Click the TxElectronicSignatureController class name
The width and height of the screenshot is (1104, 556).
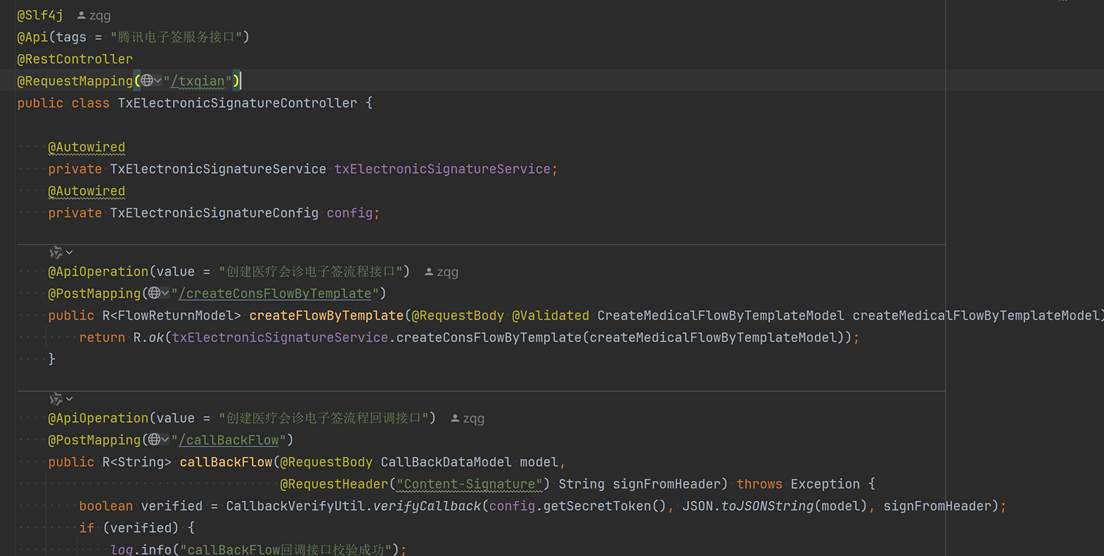(237, 103)
